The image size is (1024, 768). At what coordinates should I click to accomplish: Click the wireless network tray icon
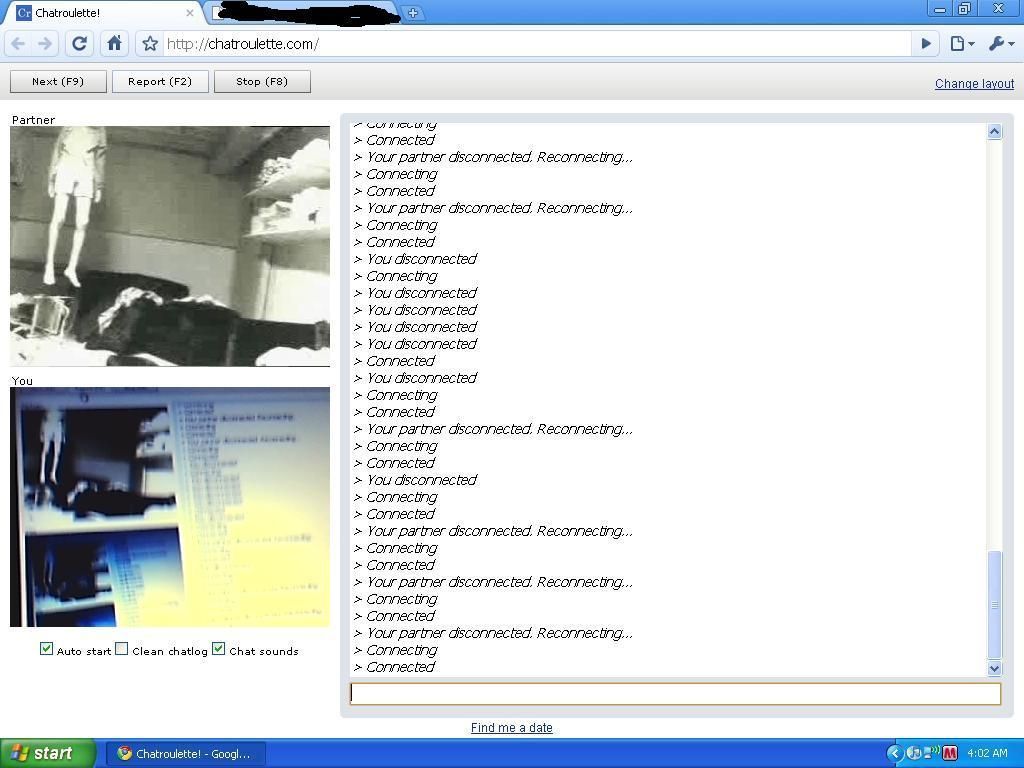[x=931, y=753]
